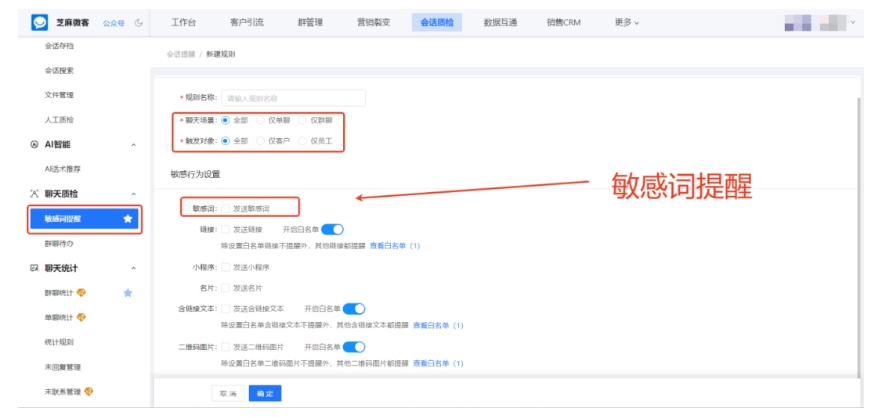Open 查看白名单 link under 二维码图片

[x=438, y=363]
